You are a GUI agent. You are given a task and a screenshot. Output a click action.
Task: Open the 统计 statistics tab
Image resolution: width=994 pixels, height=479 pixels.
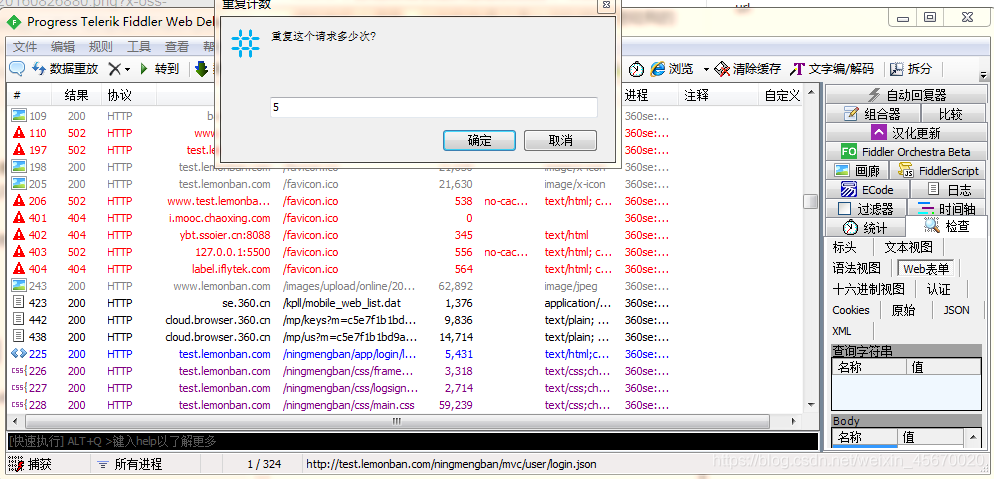(865, 227)
